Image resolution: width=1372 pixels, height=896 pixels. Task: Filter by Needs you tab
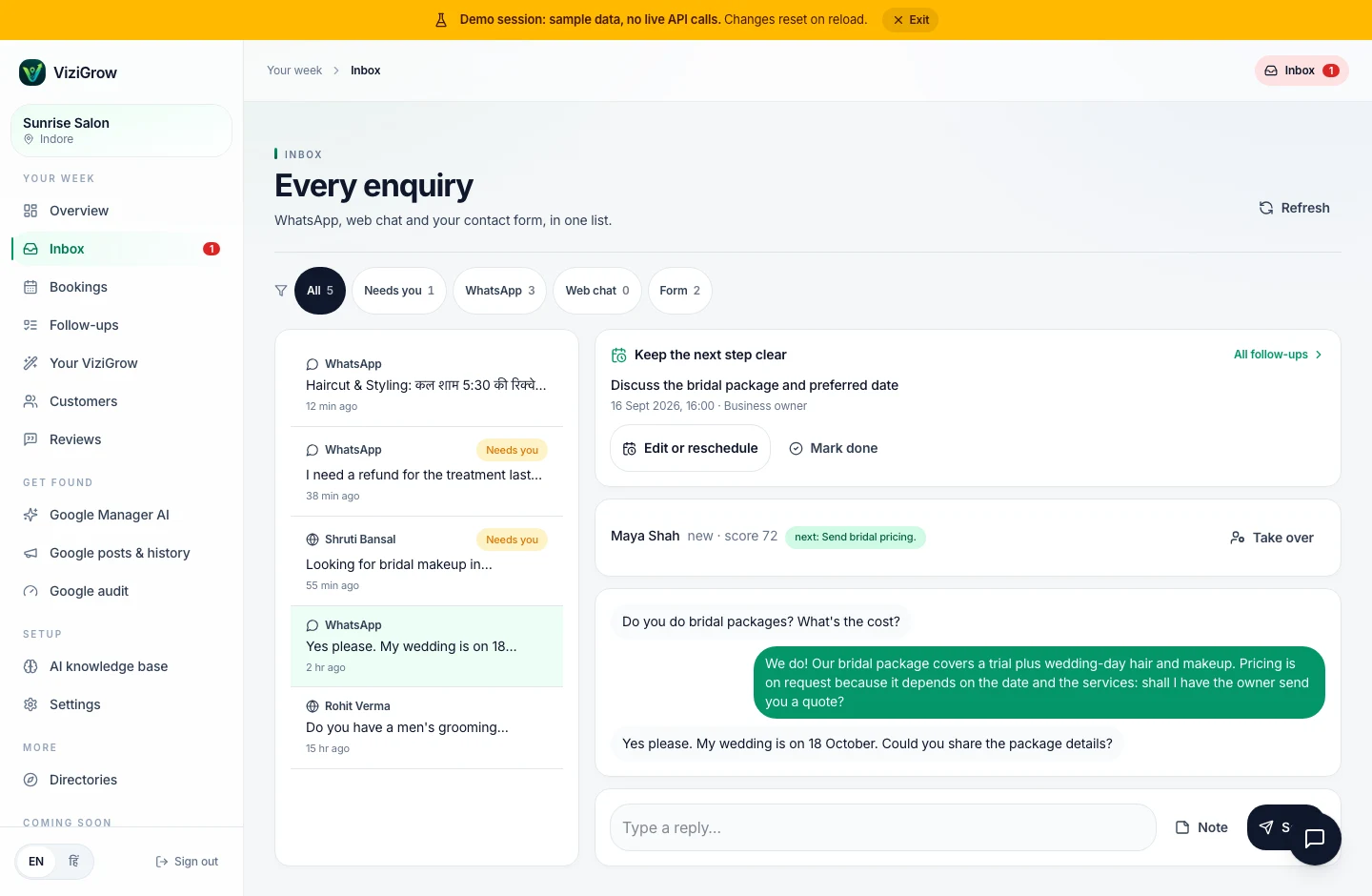(399, 291)
